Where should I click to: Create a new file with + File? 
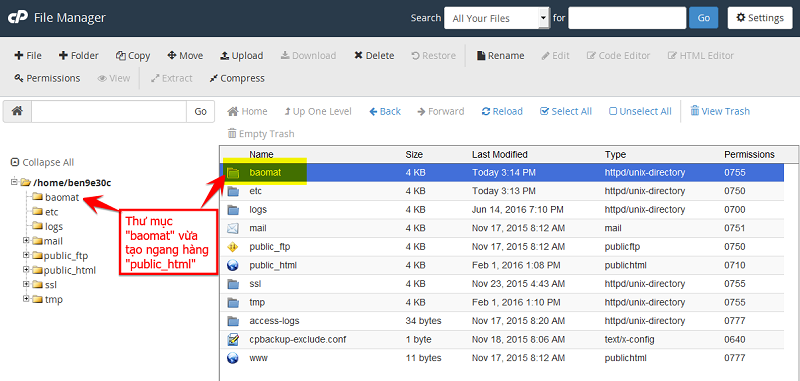[x=28, y=56]
